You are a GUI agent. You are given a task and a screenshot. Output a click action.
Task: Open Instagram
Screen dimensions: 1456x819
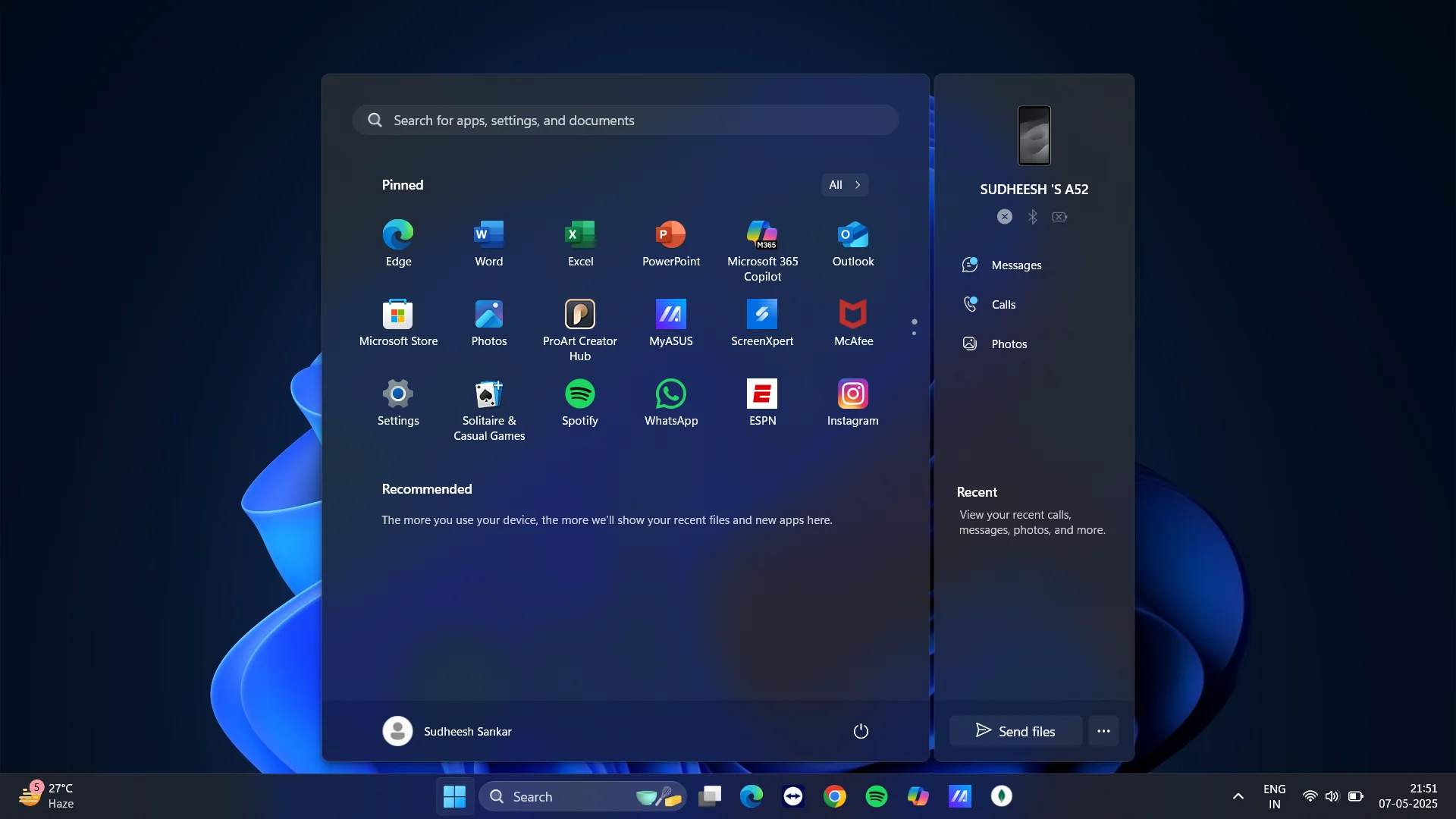pyautogui.click(x=853, y=403)
